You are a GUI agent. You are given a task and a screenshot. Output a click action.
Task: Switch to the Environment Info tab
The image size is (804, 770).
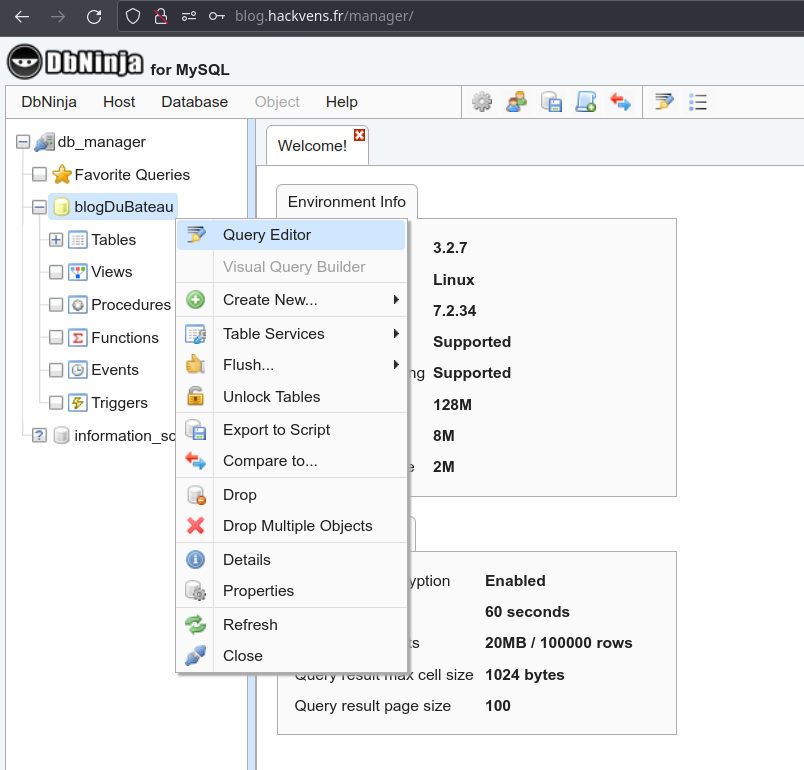pyautogui.click(x=346, y=202)
